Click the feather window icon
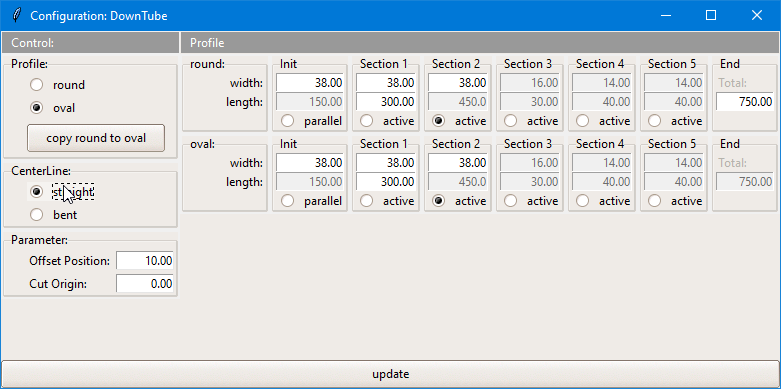 tap(17, 15)
